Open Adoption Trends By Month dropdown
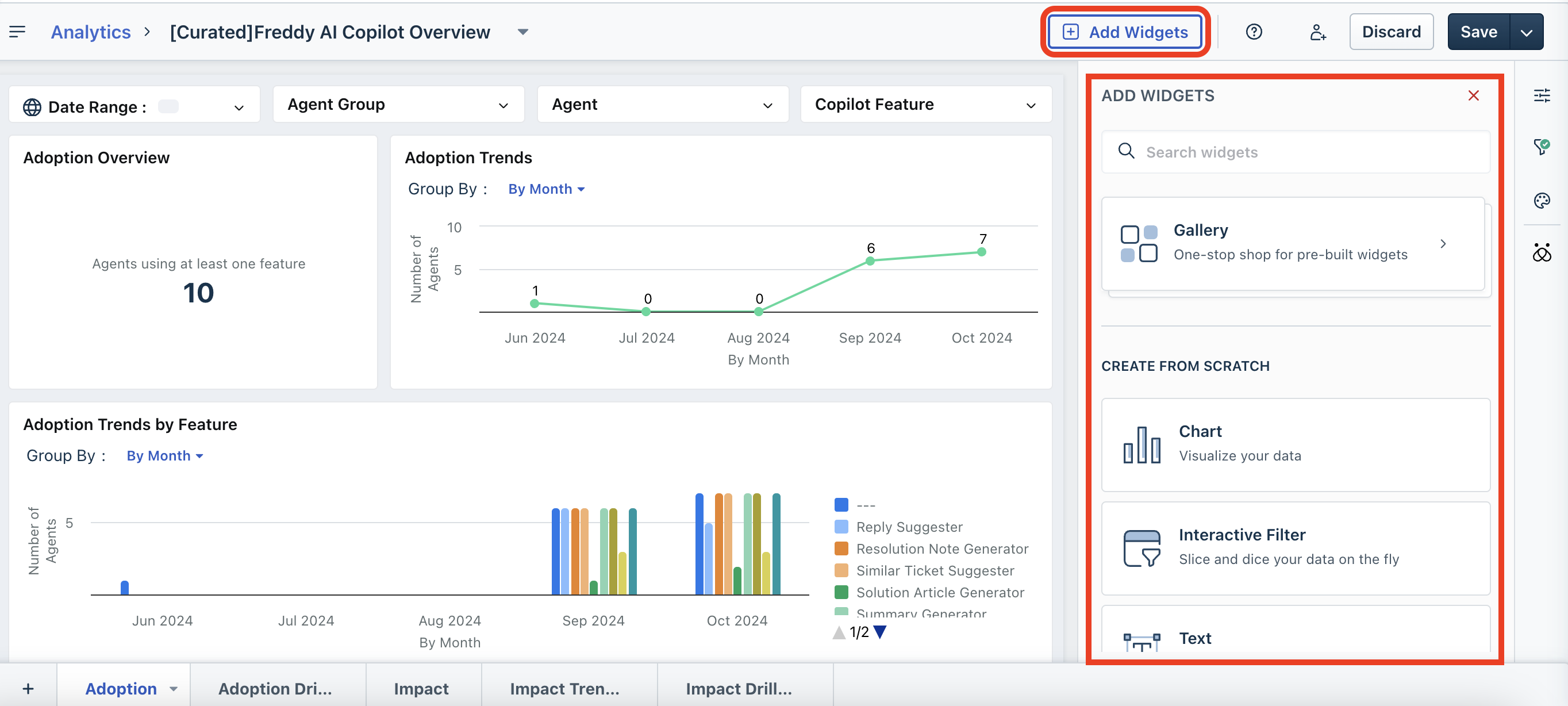The height and width of the screenshot is (706, 1568). pos(546,189)
